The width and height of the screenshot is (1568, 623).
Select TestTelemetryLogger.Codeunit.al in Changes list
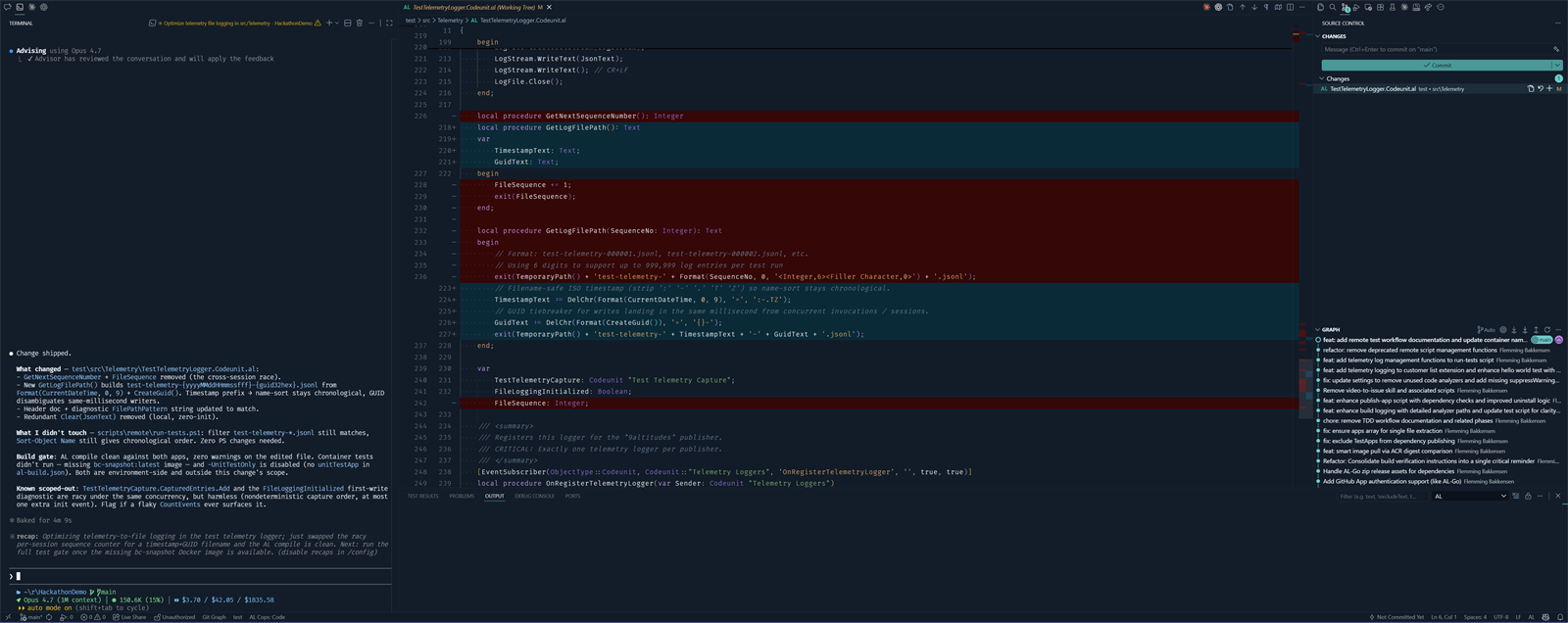pyautogui.click(x=1373, y=89)
